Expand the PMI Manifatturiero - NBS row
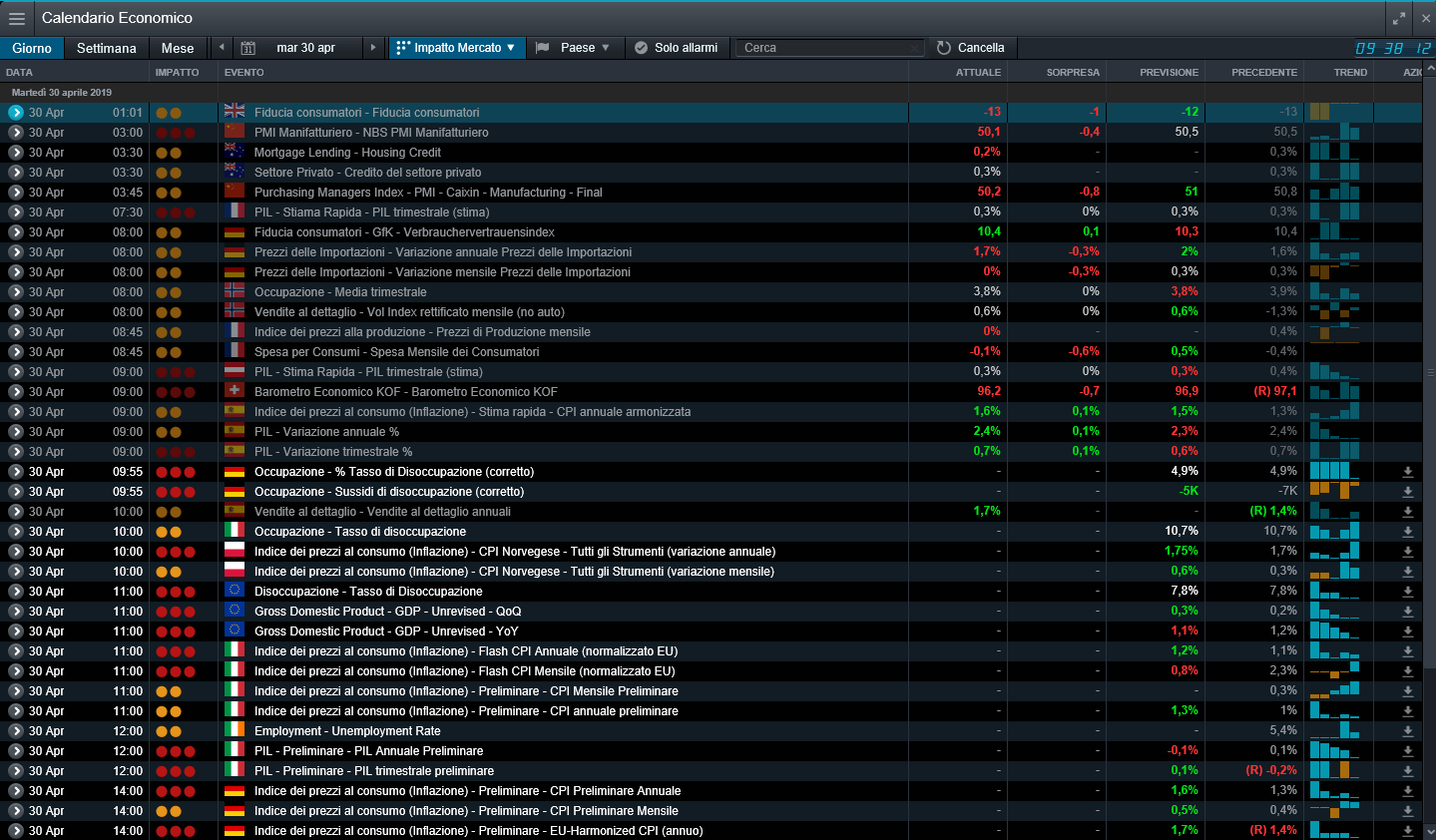This screenshot has height=840, width=1436. 16,133
